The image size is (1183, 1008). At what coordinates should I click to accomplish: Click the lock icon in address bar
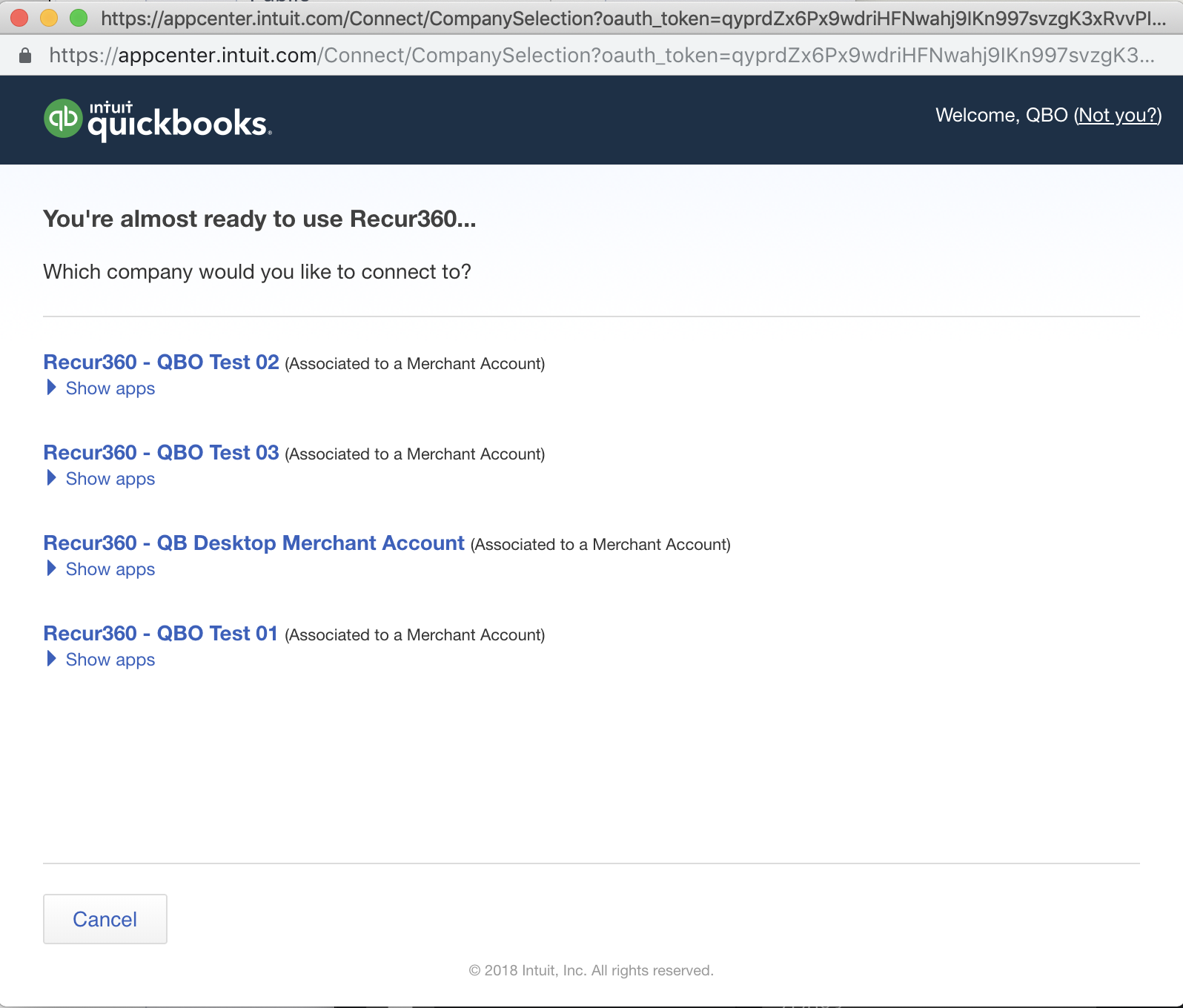(25, 56)
